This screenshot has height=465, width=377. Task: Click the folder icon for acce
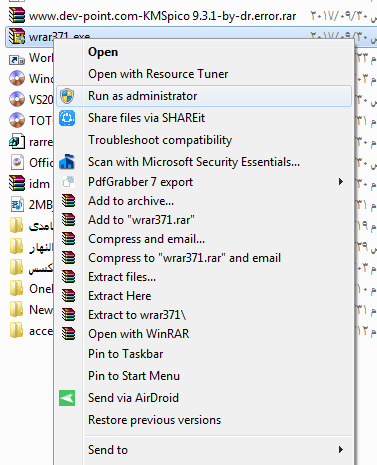click(16, 330)
